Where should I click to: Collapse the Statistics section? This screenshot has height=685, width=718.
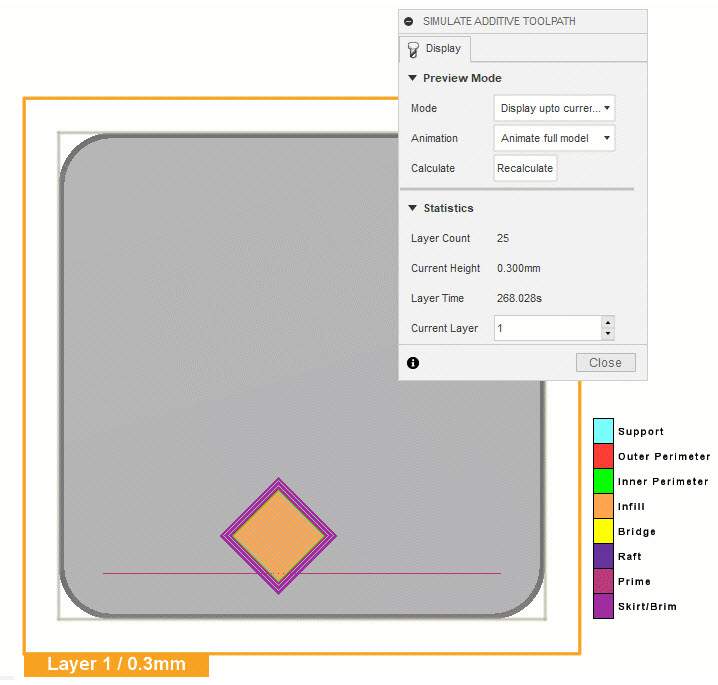(x=412, y=208)
